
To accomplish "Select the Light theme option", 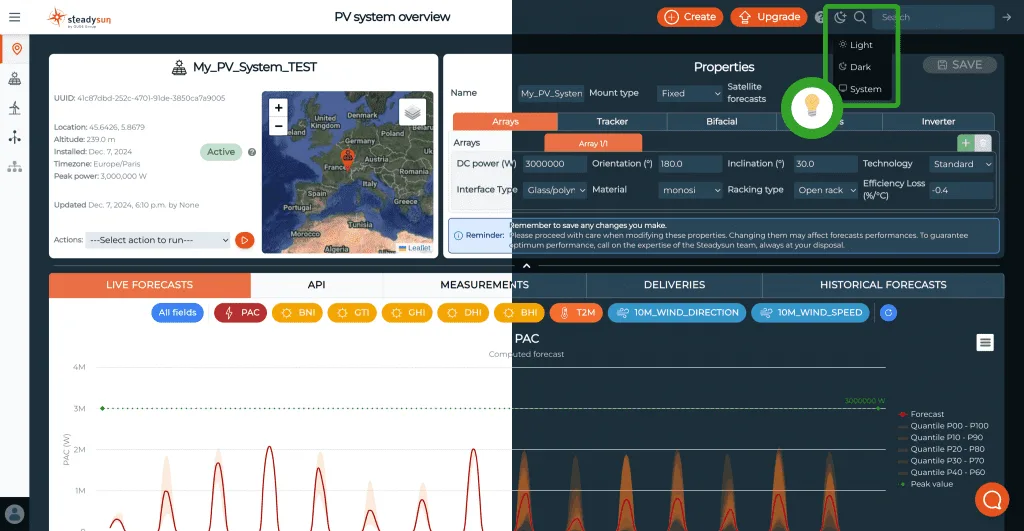I will [860, 45].
